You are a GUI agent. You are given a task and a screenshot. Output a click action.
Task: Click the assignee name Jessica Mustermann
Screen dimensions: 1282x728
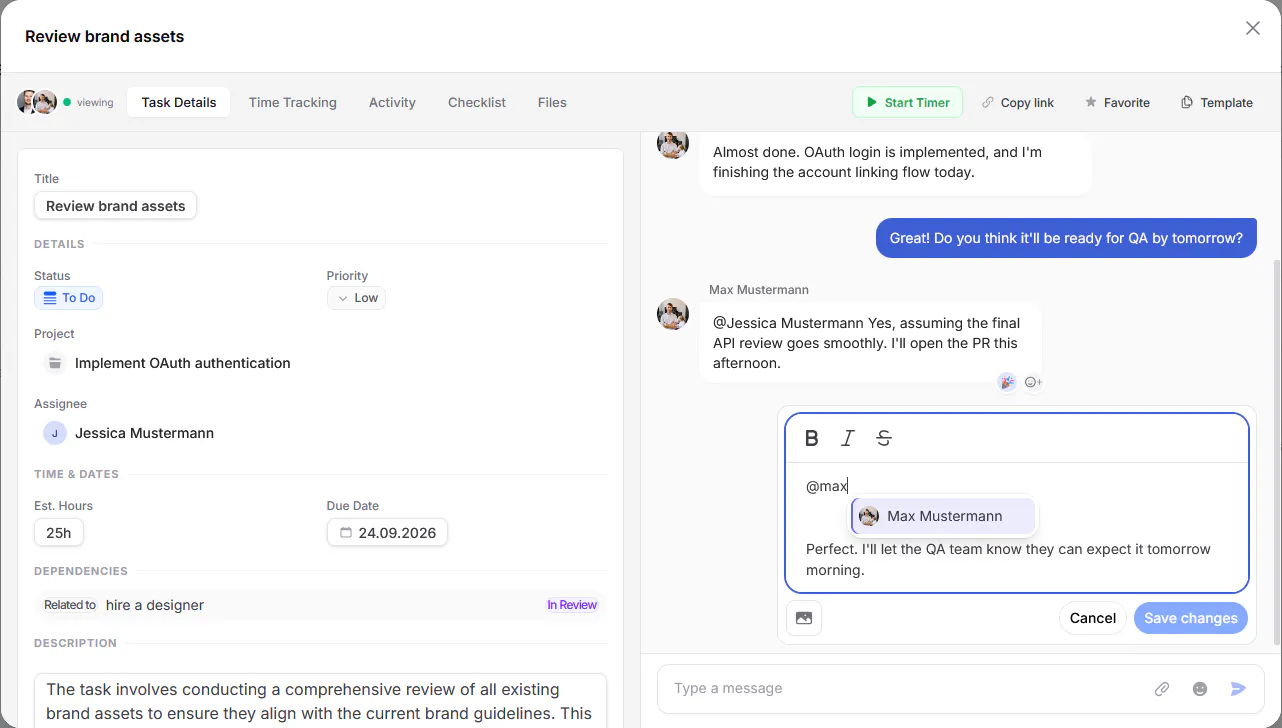[145, 433]
